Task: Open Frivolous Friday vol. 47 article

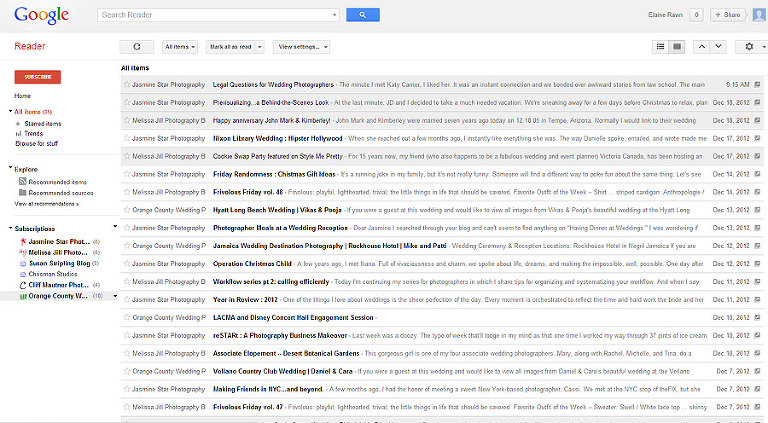Action: point(248,407)
